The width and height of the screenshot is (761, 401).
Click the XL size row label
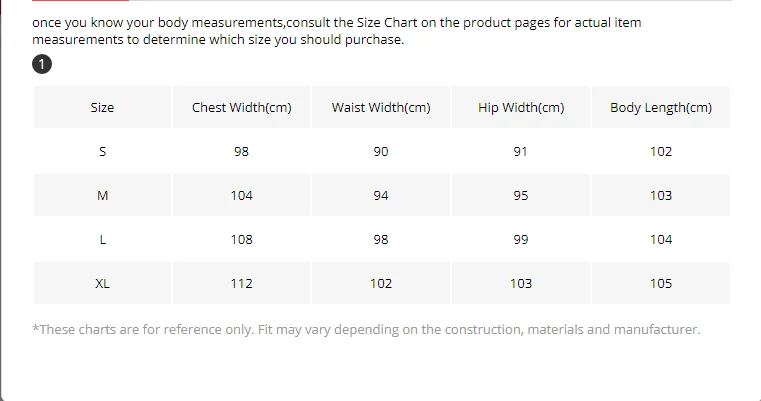[x=102, y=283]
